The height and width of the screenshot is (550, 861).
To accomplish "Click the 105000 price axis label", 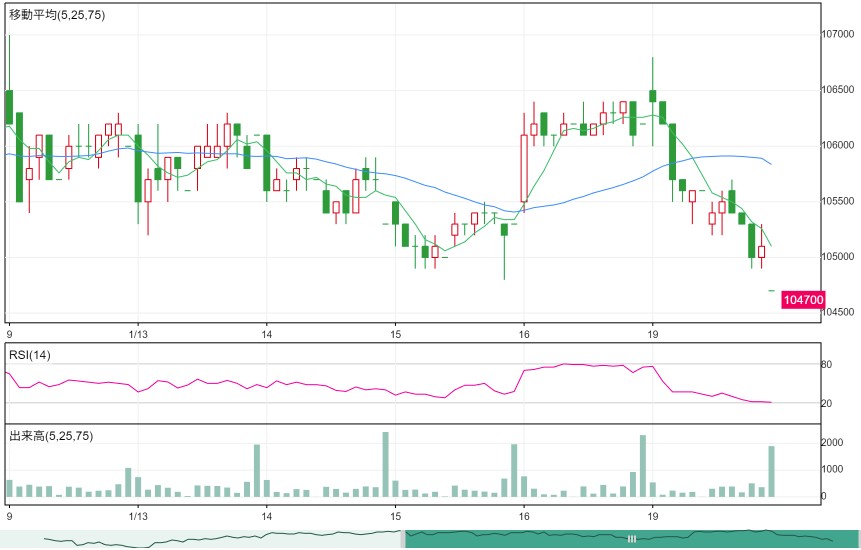I will (838, 256).
